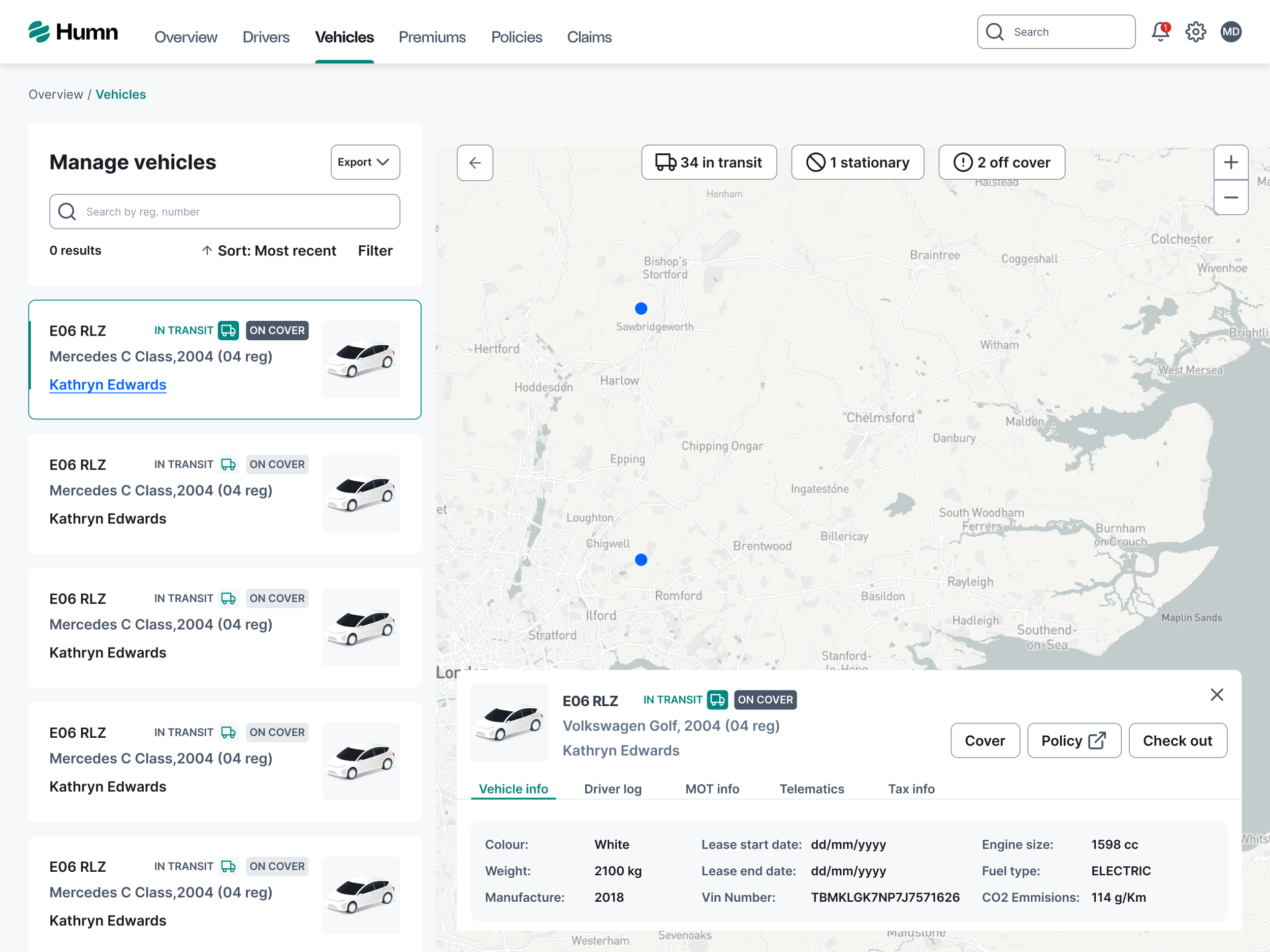The image size is (1270, 952).
Task: Click the Check out button
Action: click(1177, 741)
